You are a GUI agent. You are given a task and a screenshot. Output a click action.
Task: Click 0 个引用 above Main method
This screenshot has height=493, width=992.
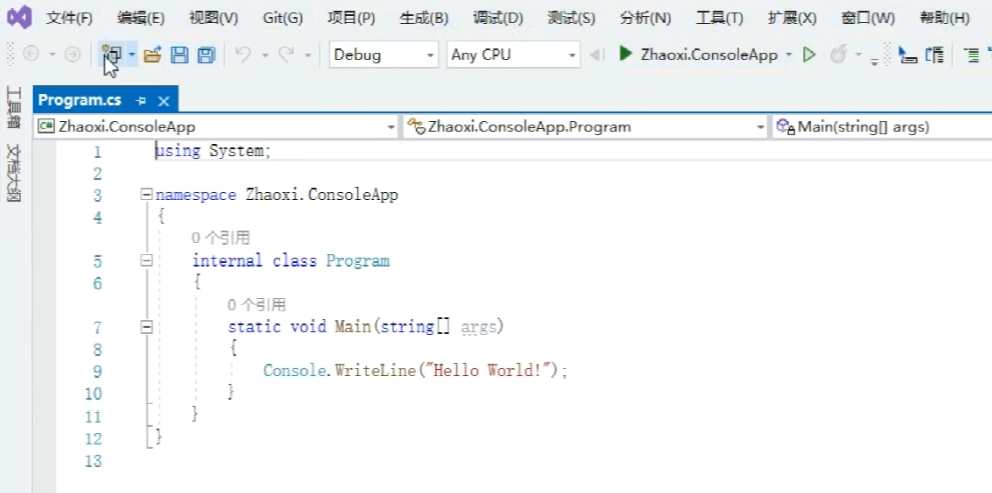pos(256,304)
